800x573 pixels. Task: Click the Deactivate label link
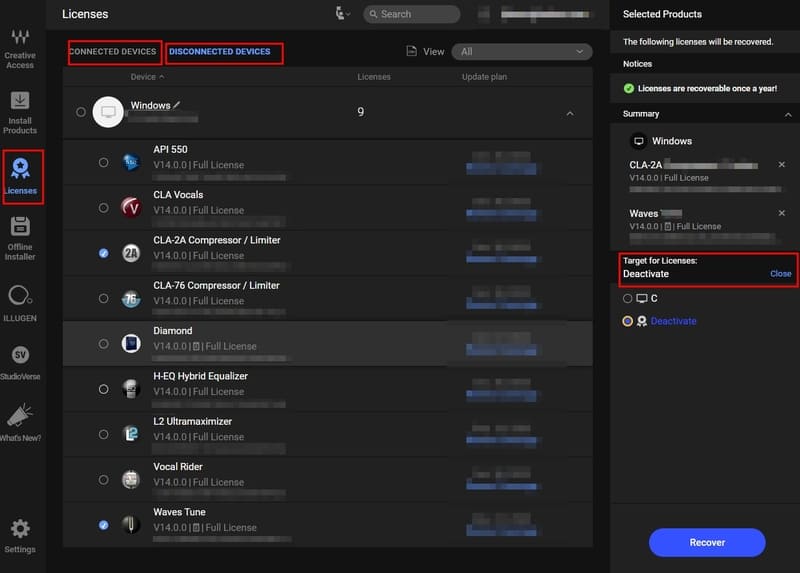pyautogui.click(x=673, y=321)
